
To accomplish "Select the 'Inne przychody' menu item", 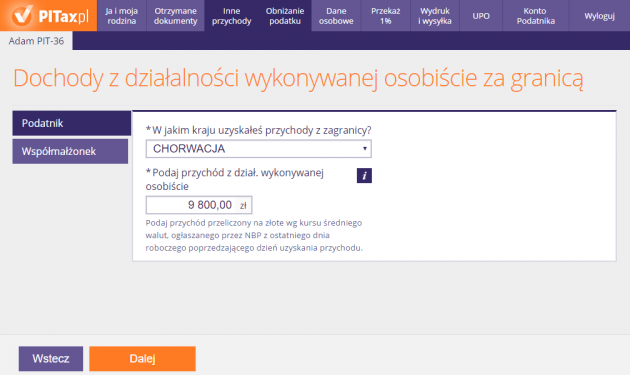I will click(x=231, y=16).
